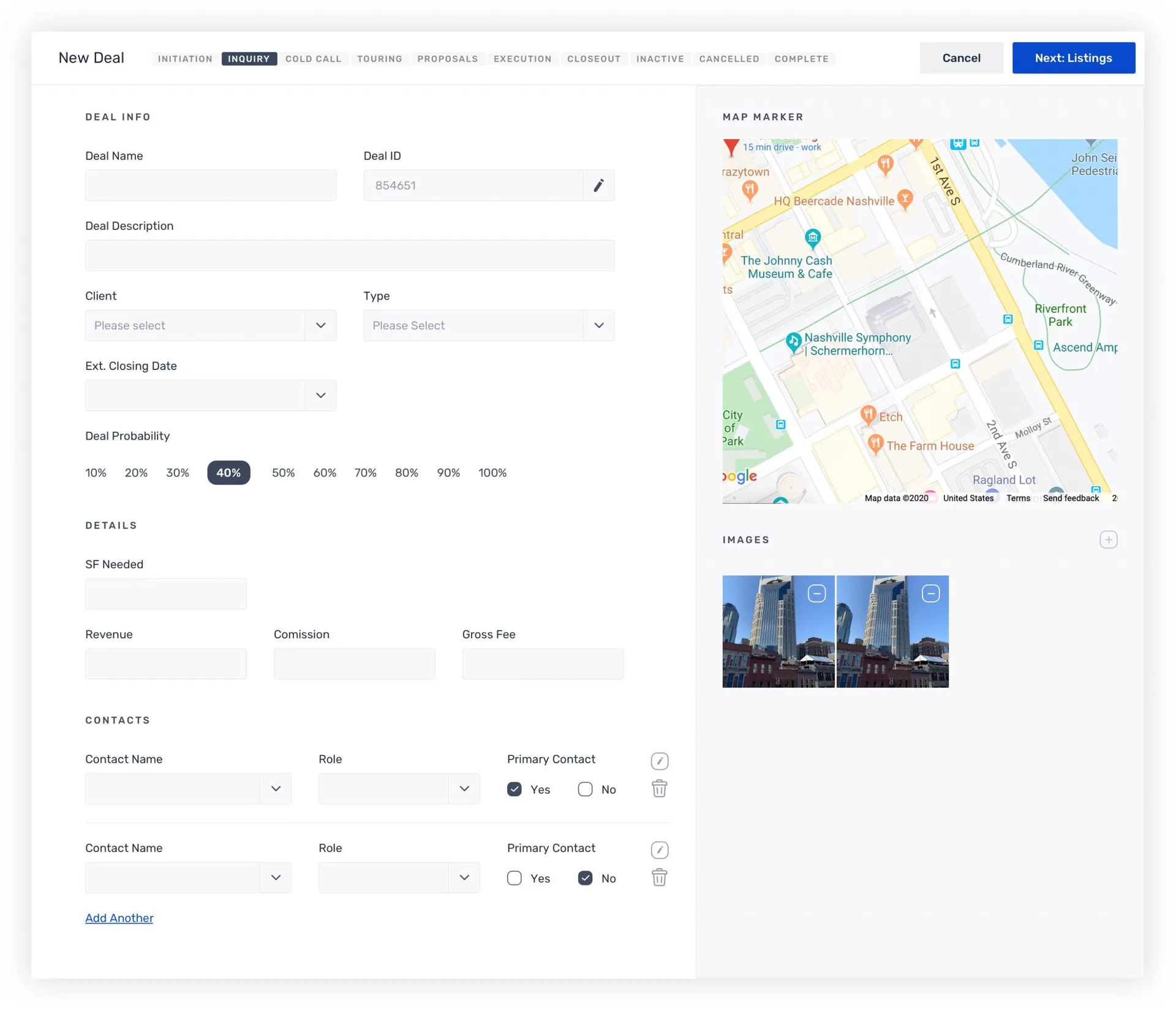The height and width of the screenshot is (1010, 1176).
Task: Set deal probability to 70%
Action: point(366,473)
